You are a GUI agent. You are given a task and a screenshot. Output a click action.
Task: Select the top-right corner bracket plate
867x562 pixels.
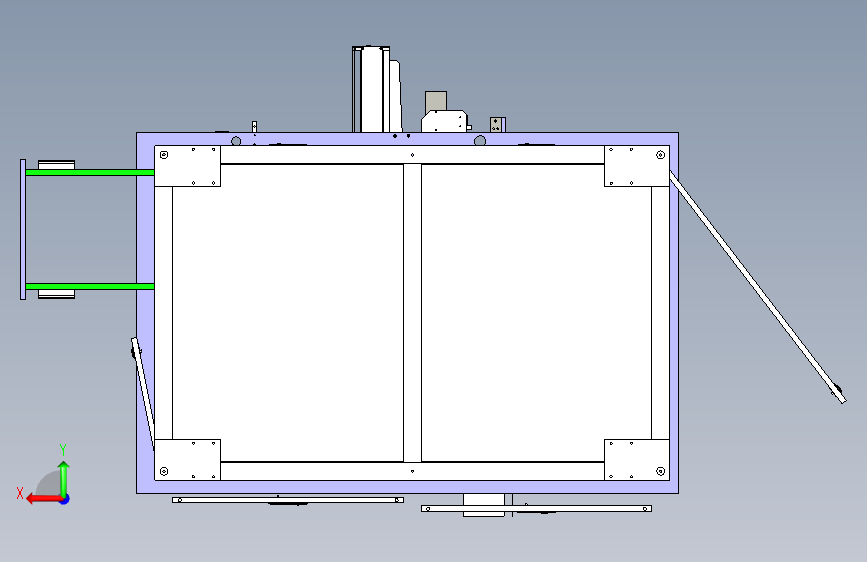(x=637, y=166)
